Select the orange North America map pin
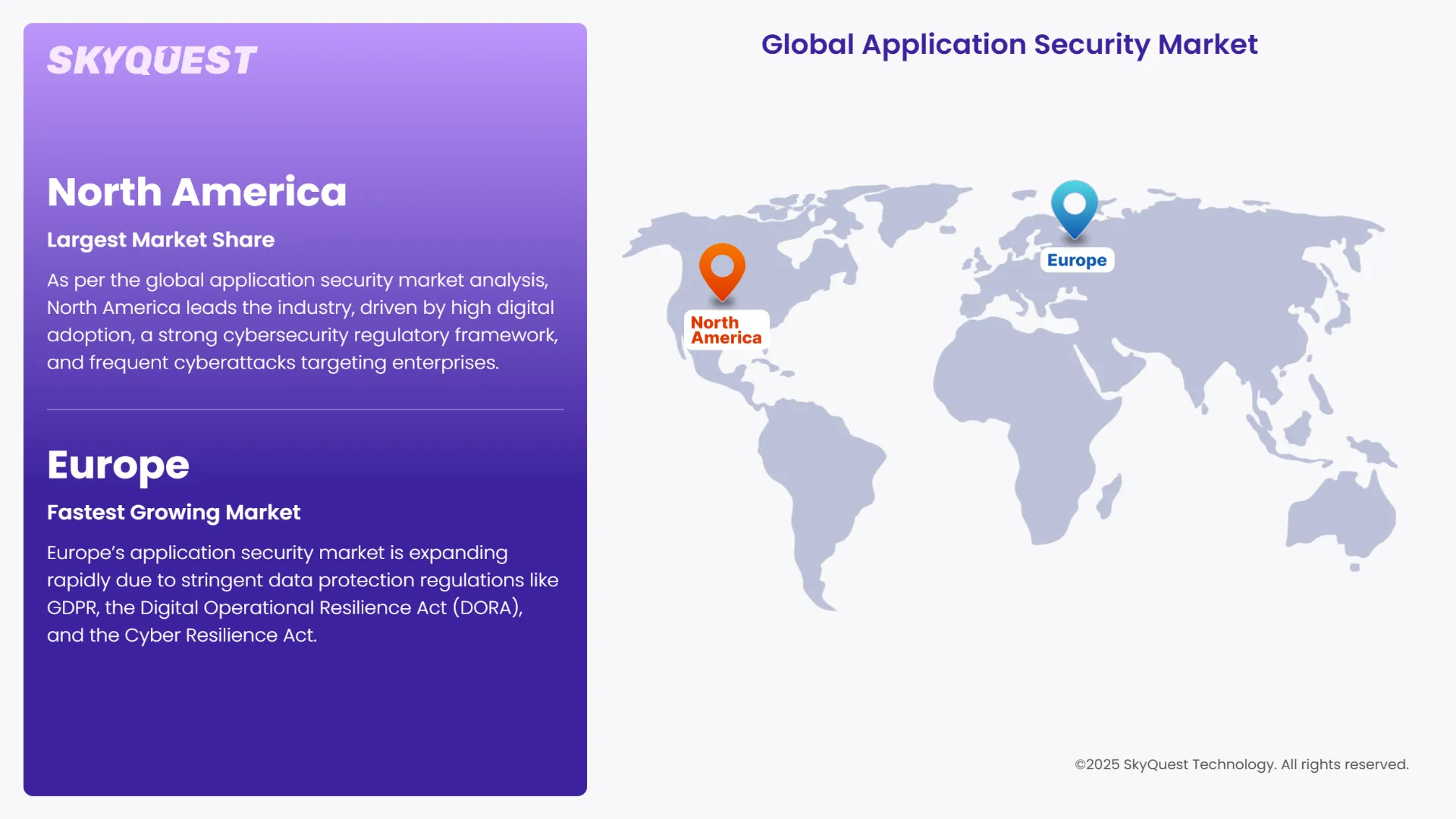1456x819 pixels. click(723, 273)
